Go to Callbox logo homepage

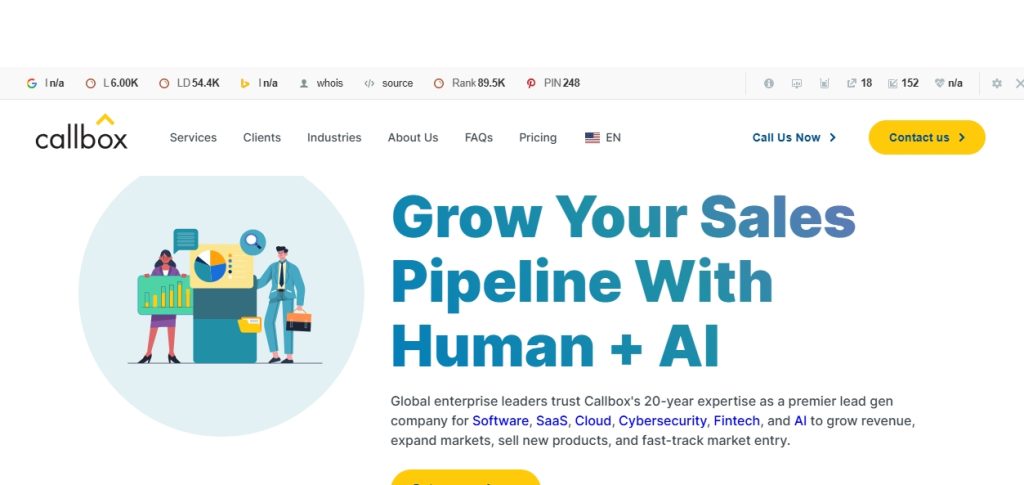pyautogui.click(x=82, y=131)
